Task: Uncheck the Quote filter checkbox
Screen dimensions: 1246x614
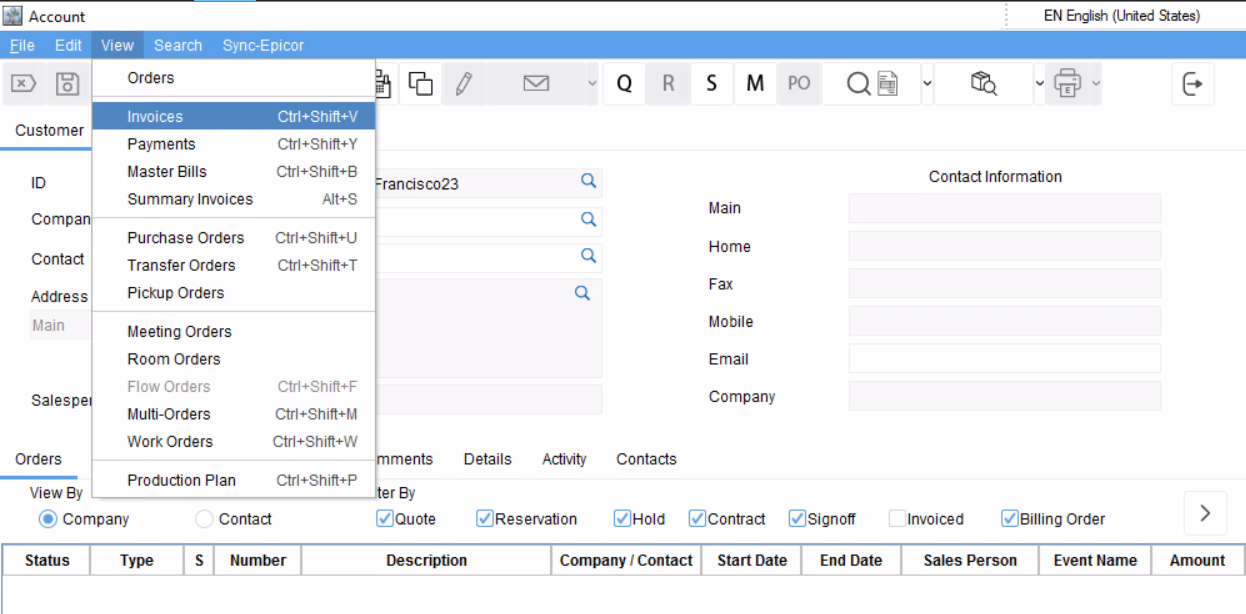Action: (385, 519)
